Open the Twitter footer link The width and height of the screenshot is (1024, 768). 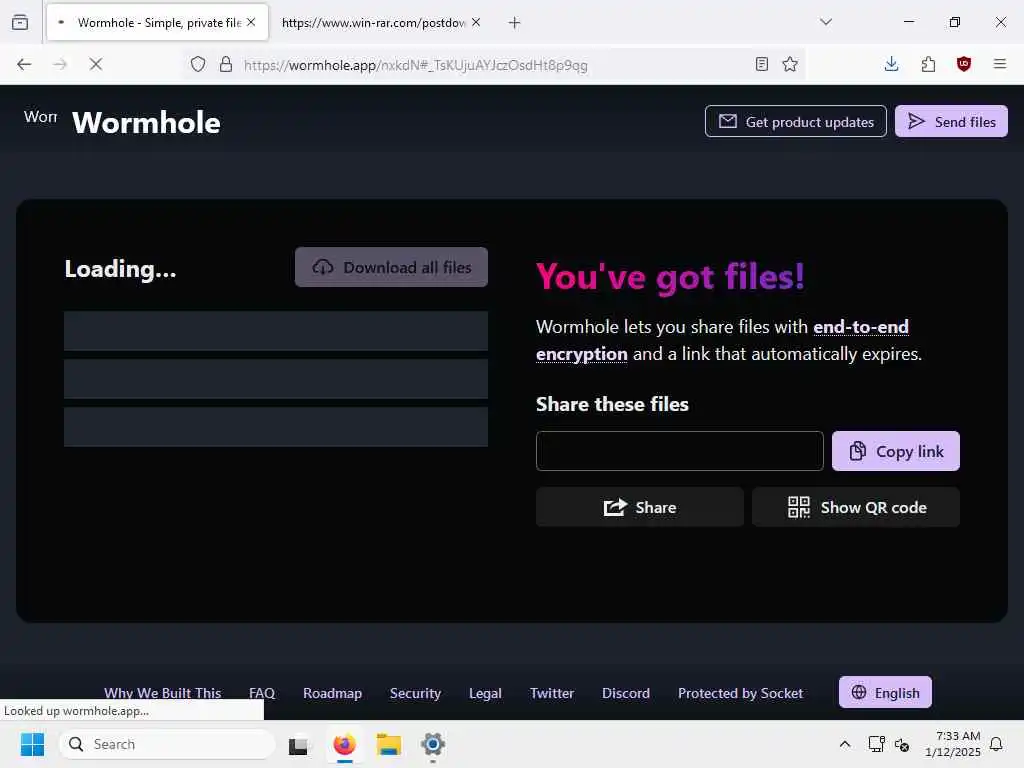[x=552, y=693]
